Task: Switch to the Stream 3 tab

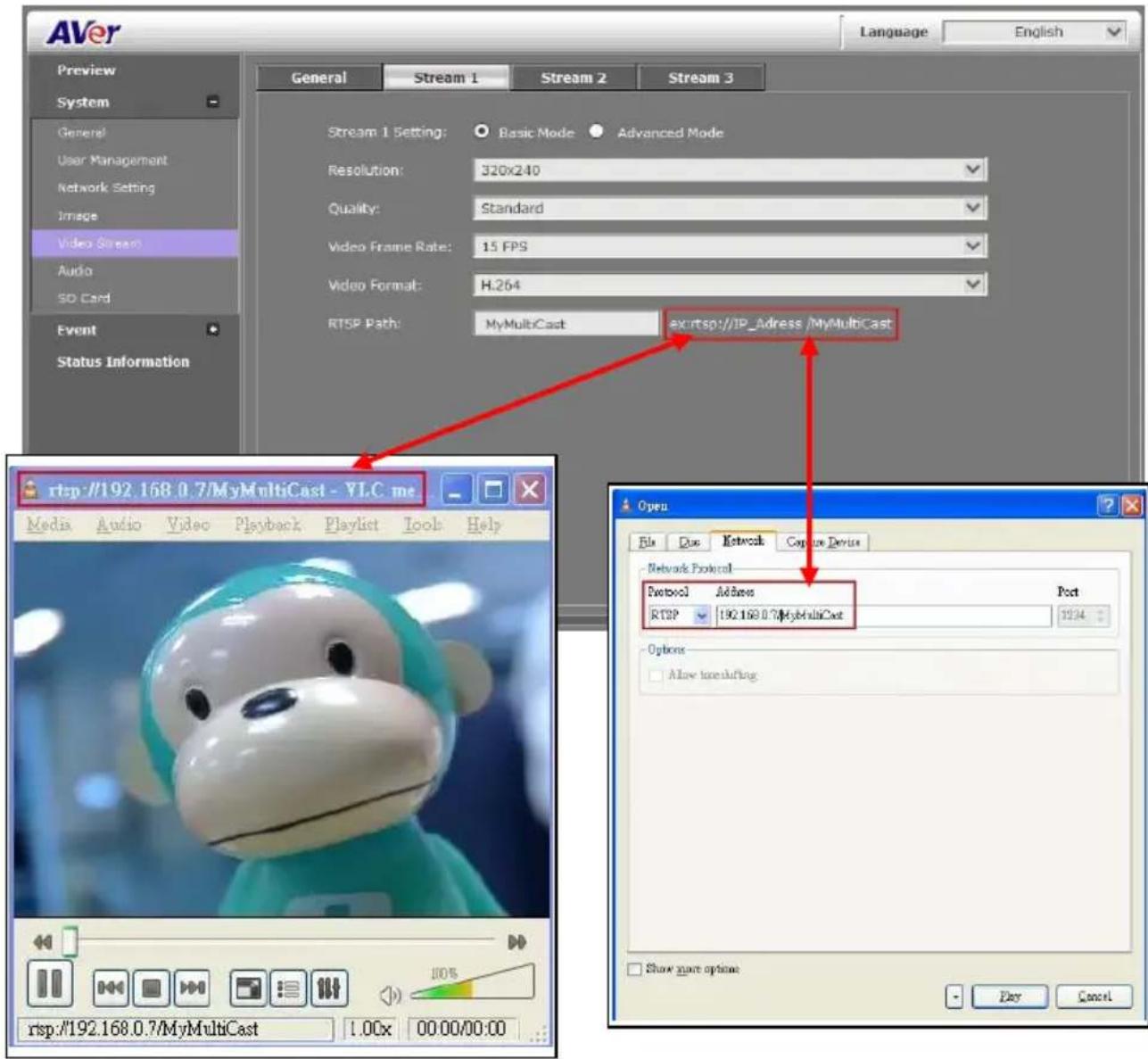Action: click(701, 78)
